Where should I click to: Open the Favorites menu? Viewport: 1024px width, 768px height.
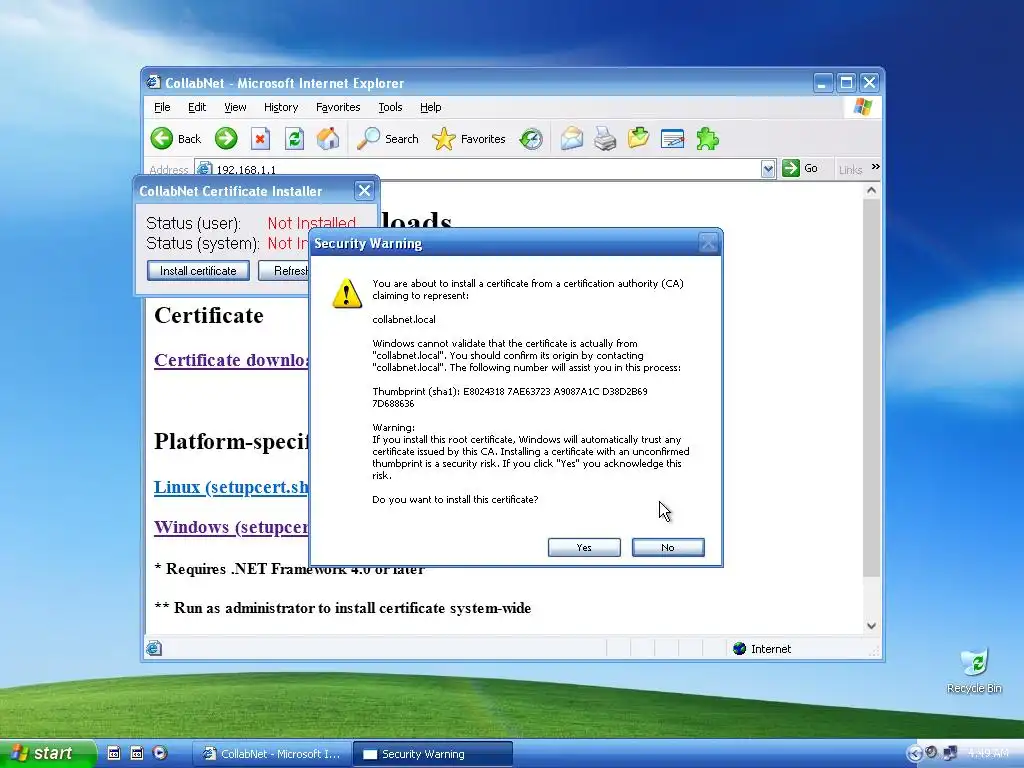pos(338,107)
